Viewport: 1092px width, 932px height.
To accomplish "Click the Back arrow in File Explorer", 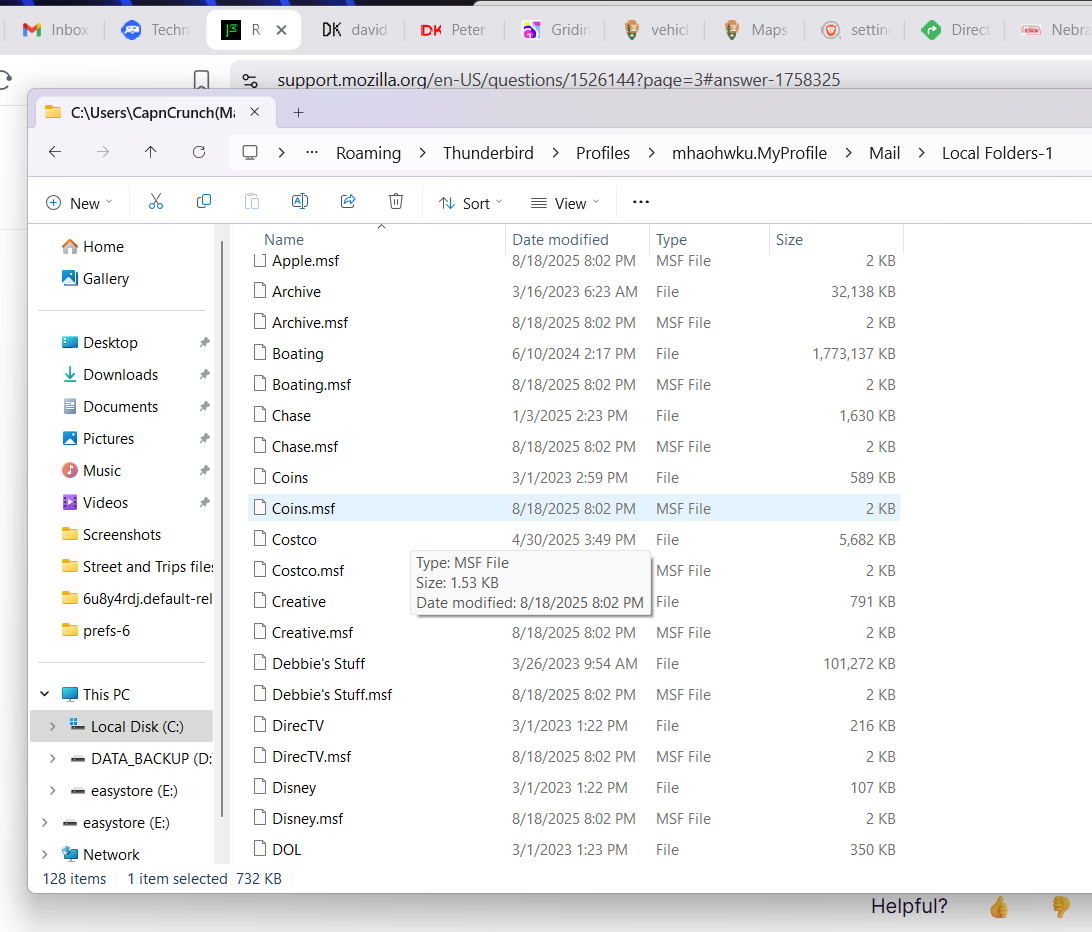I will (55, 152).
